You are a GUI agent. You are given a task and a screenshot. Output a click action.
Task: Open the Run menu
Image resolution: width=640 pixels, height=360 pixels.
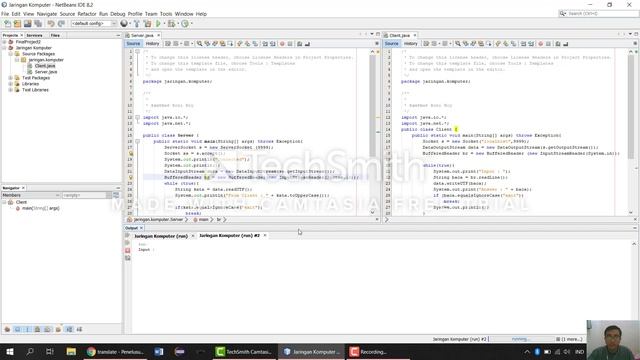103,14
